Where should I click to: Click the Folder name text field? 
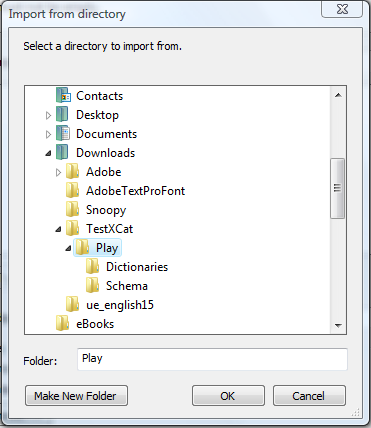[x=212, y=359]
